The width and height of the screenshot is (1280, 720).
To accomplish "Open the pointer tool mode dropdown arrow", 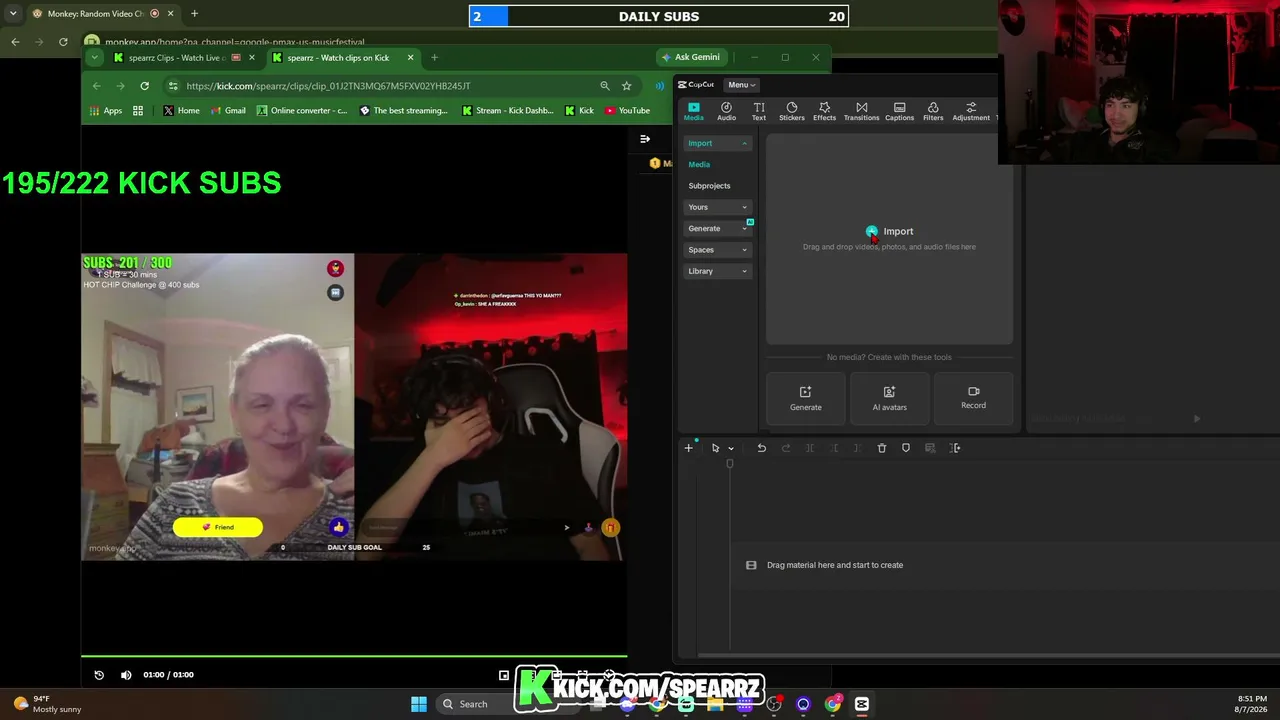I will tap(731, 448).
